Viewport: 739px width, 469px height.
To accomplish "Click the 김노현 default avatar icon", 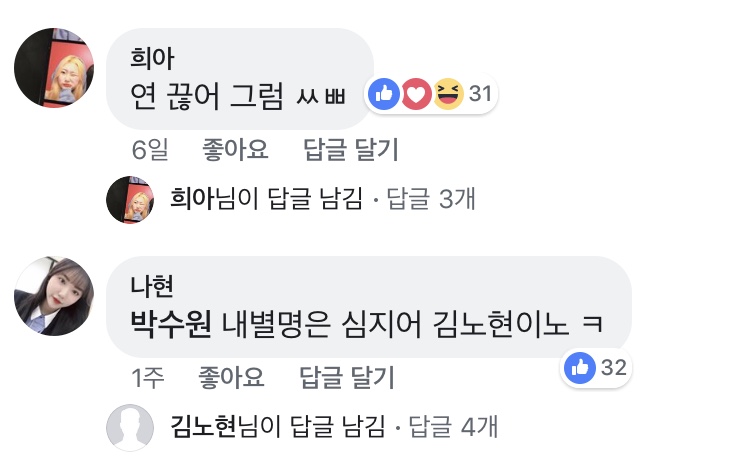I will 130,427.
